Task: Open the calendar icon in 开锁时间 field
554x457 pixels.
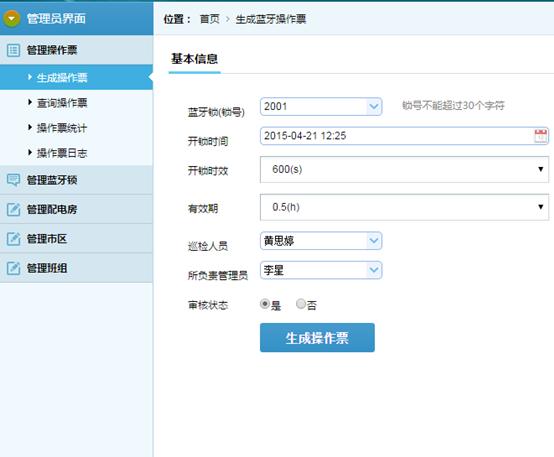Action: (541, 136)
